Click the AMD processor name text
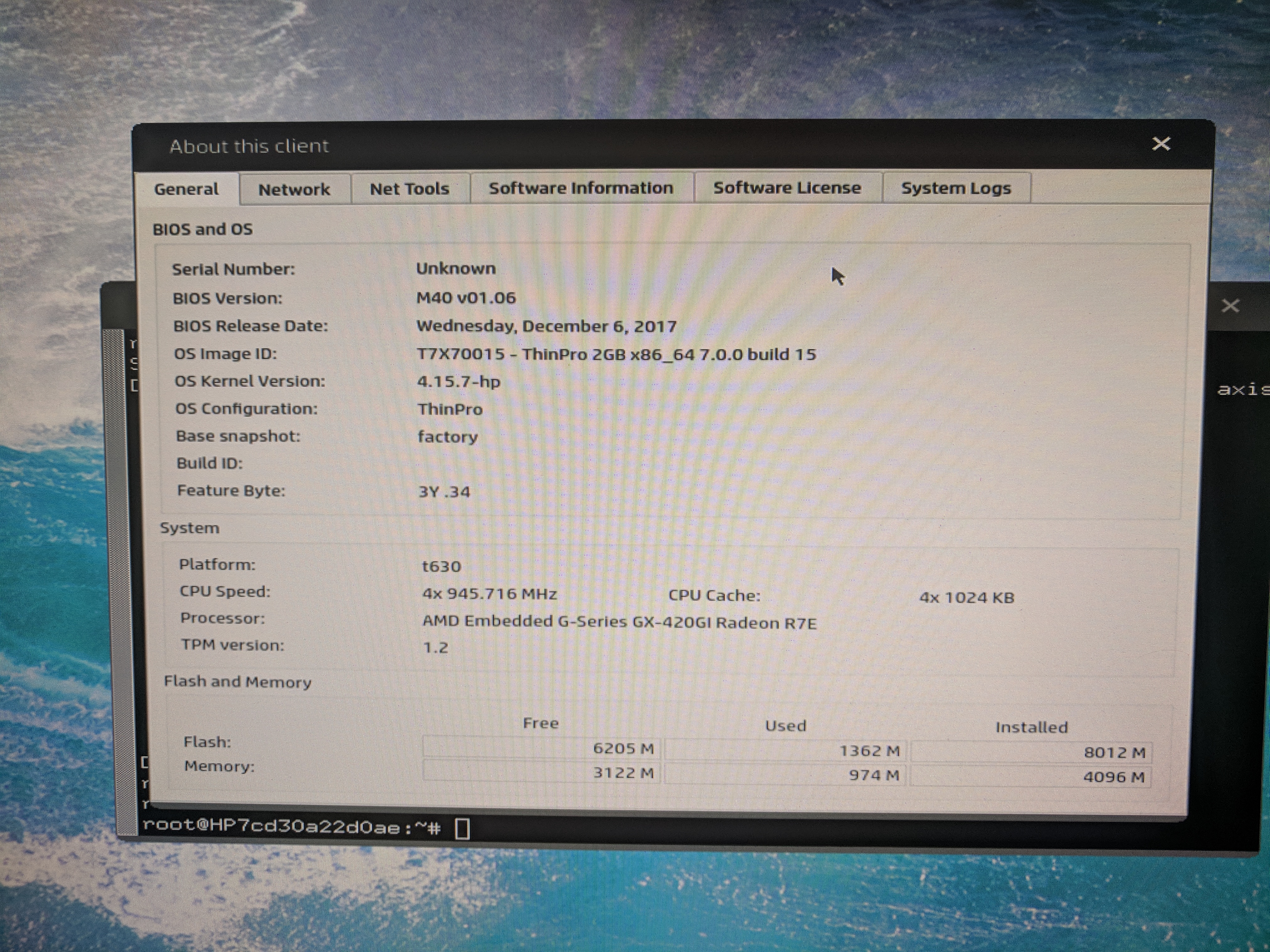This screenshot has width=1270, height=952. coord(619,622)
